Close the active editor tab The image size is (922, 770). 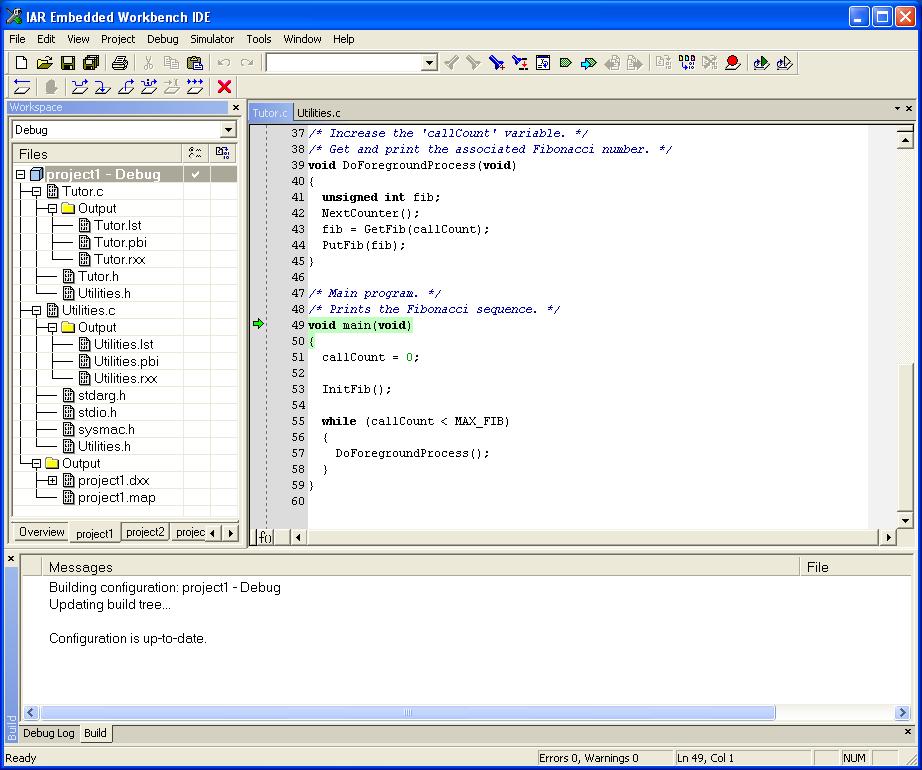click(909, 109)
